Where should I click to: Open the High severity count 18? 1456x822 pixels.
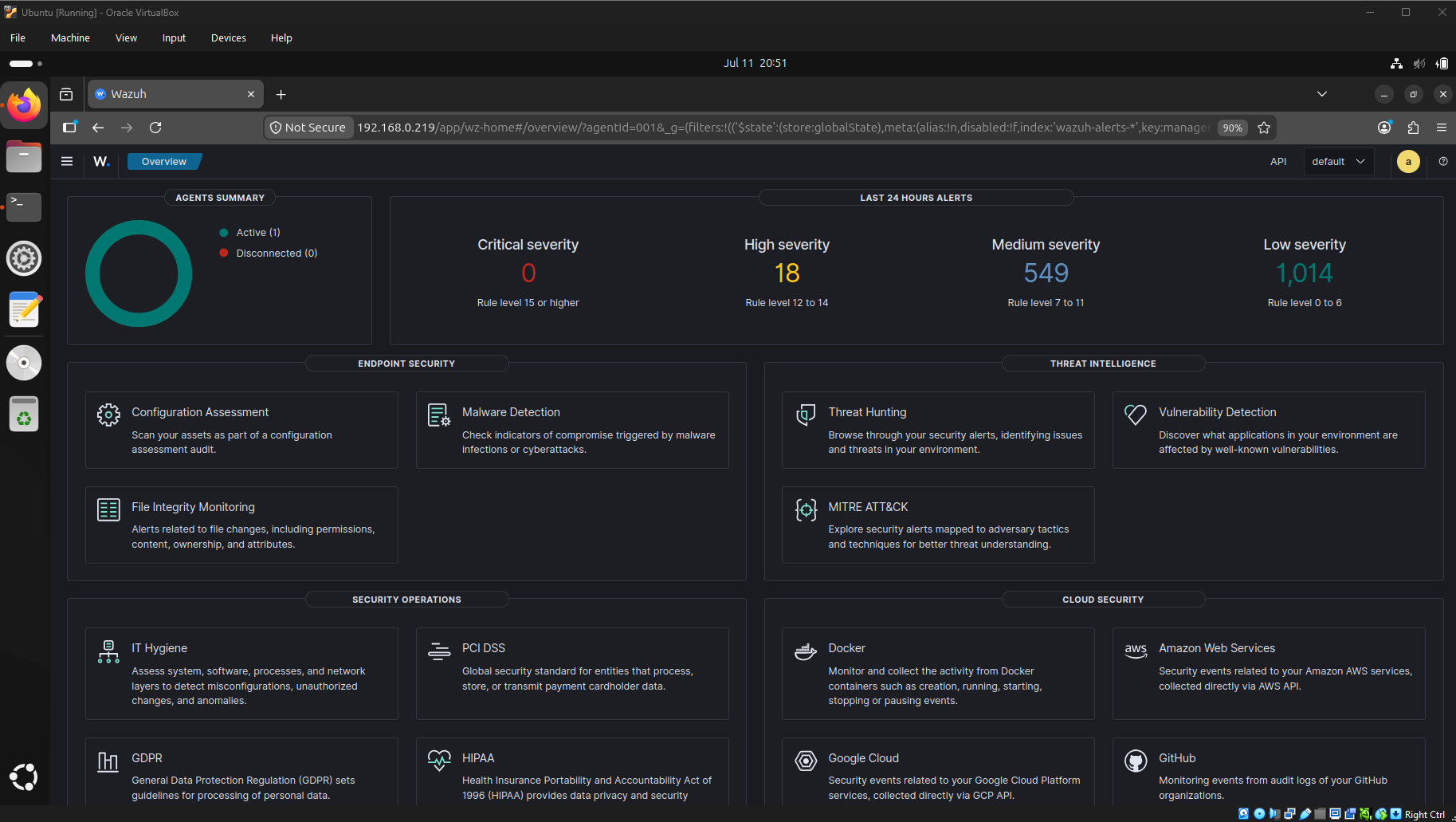[x=787, y=273]
